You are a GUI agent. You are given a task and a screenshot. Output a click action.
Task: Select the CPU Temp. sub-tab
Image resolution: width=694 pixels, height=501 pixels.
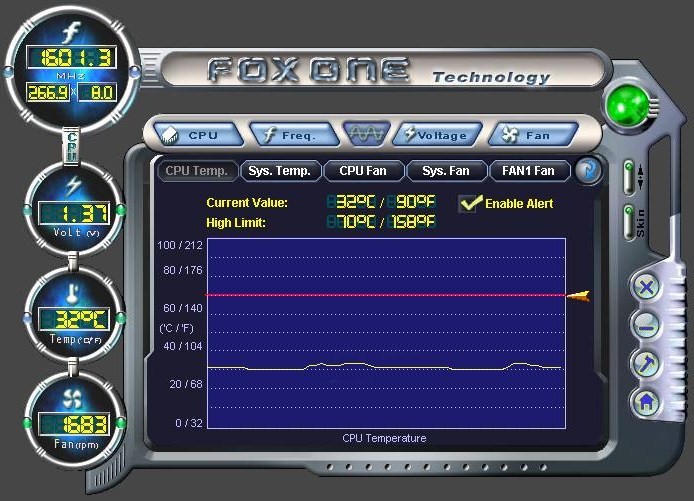click(197, 171)
